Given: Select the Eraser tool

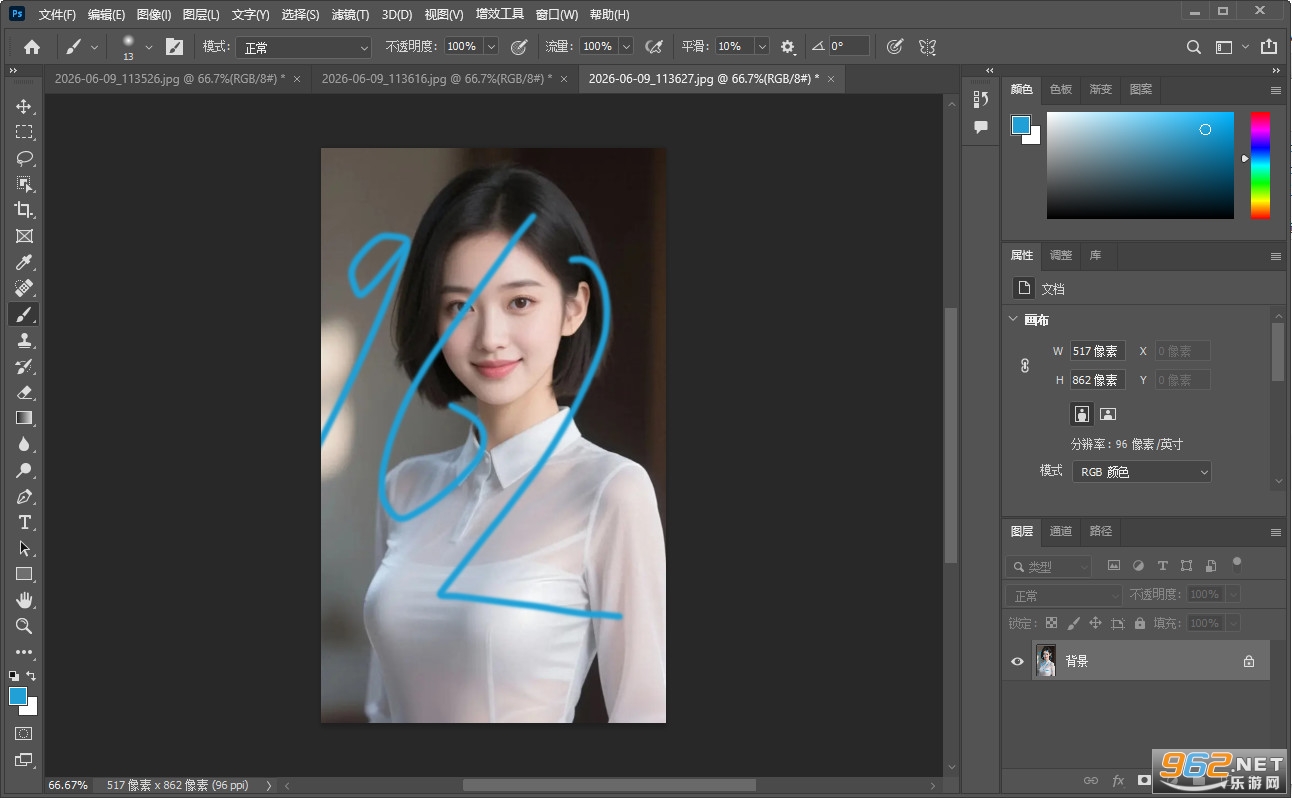Looking at the screenshot, I should (24, 392).
